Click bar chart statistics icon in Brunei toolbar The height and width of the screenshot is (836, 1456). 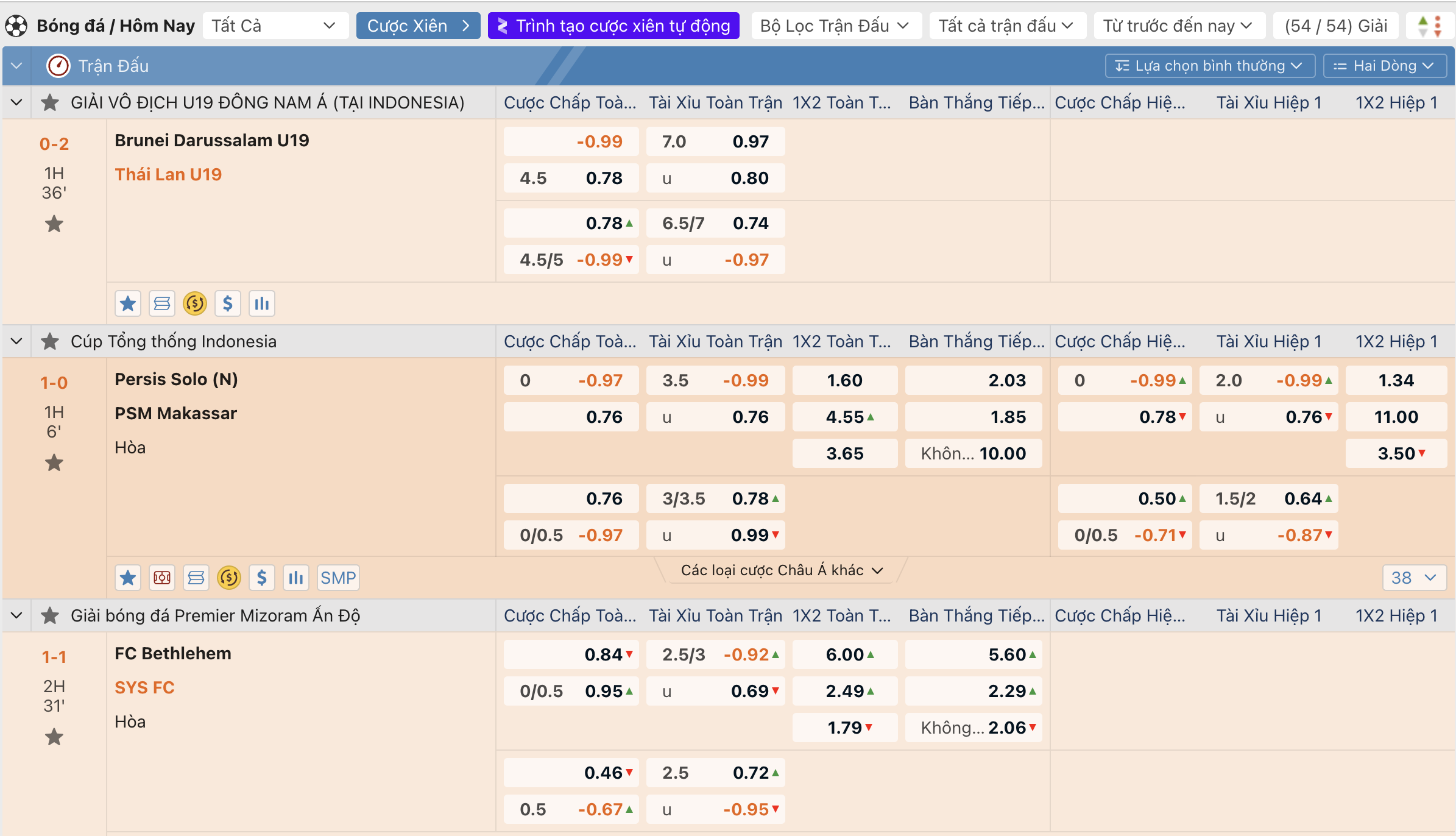262,303
